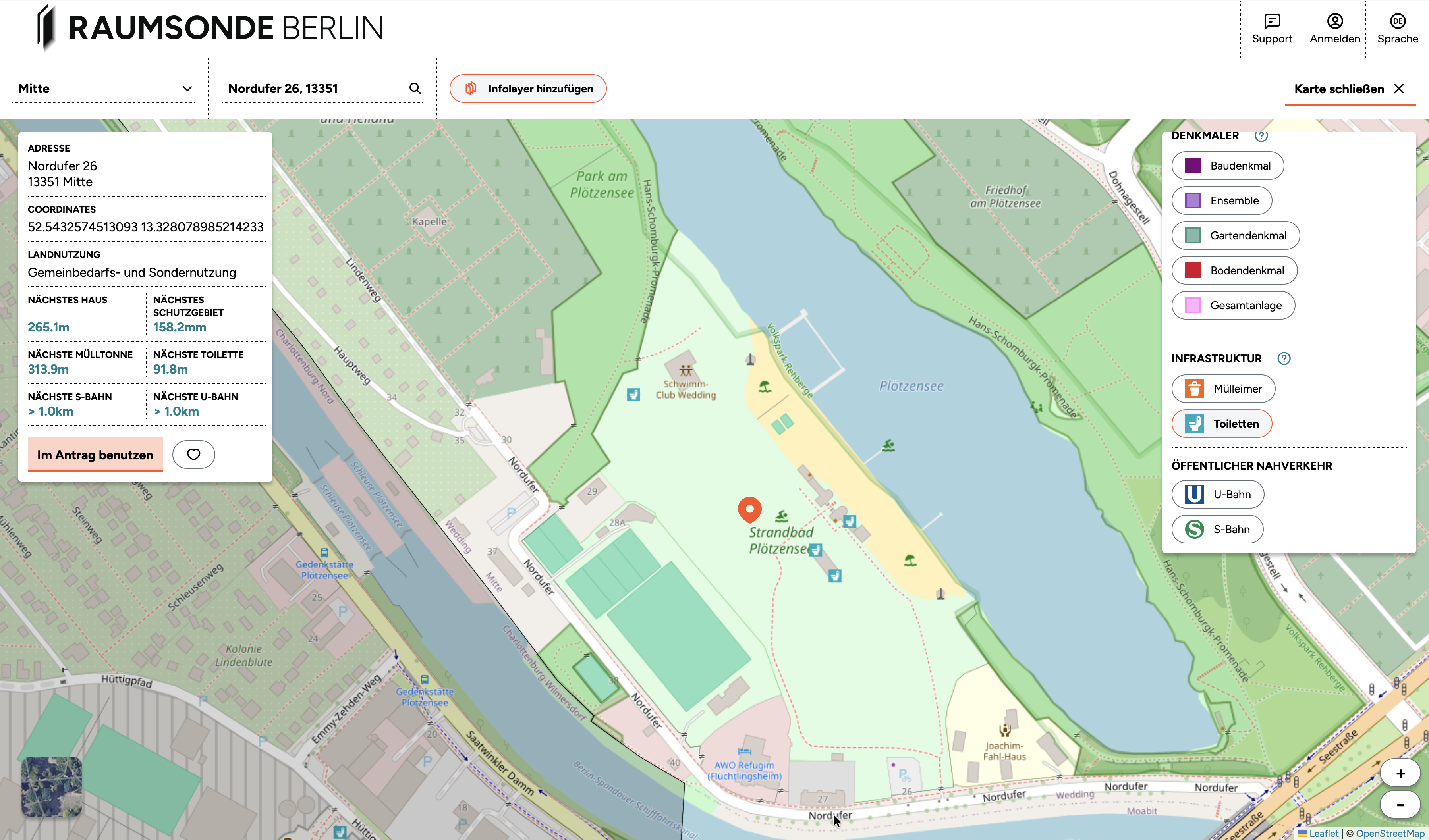Toggle the Mülleimer layer filter
Screen dimensions: 1429x840
pos(1223,389)
